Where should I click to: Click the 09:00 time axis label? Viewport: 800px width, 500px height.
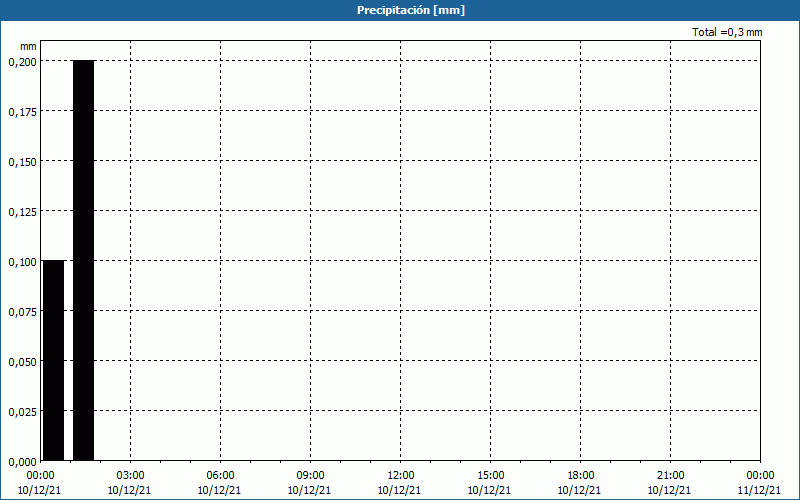point(310,475)
